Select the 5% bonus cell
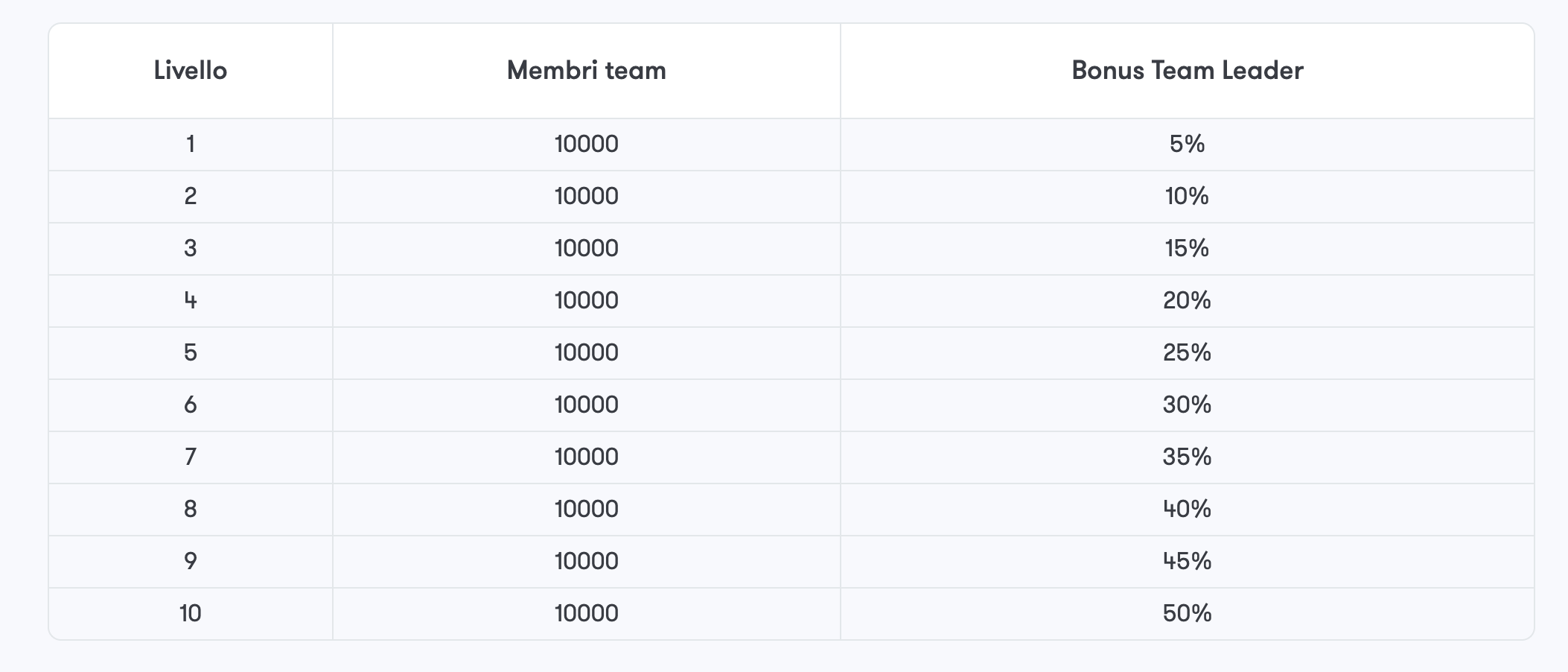This screenshot has width=1568, height=672. (x=1188, y=144)
